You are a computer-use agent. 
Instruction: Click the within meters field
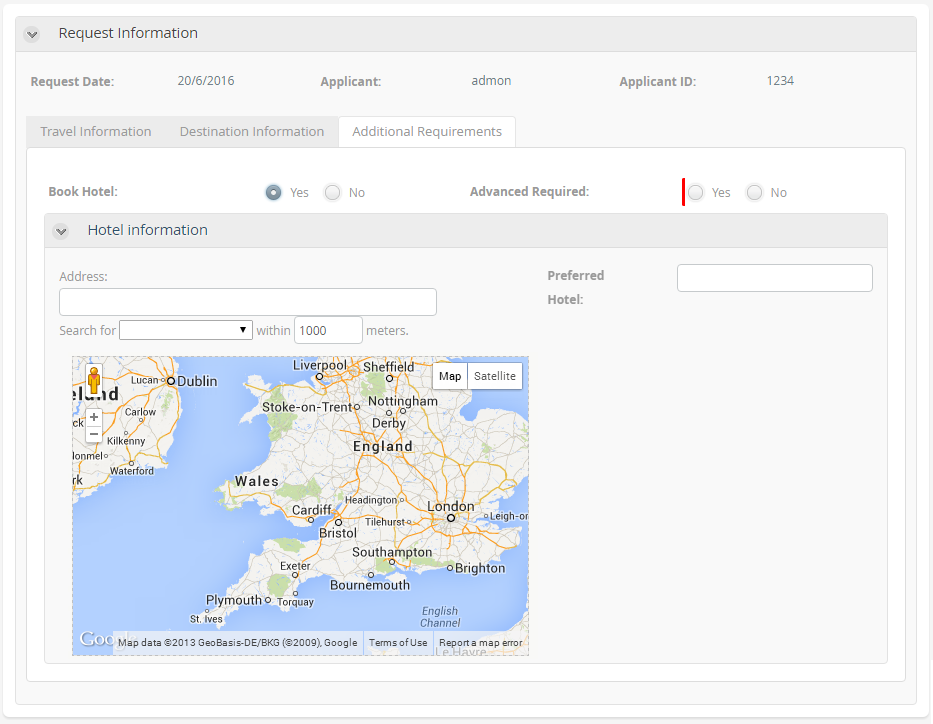coord(328,330)
